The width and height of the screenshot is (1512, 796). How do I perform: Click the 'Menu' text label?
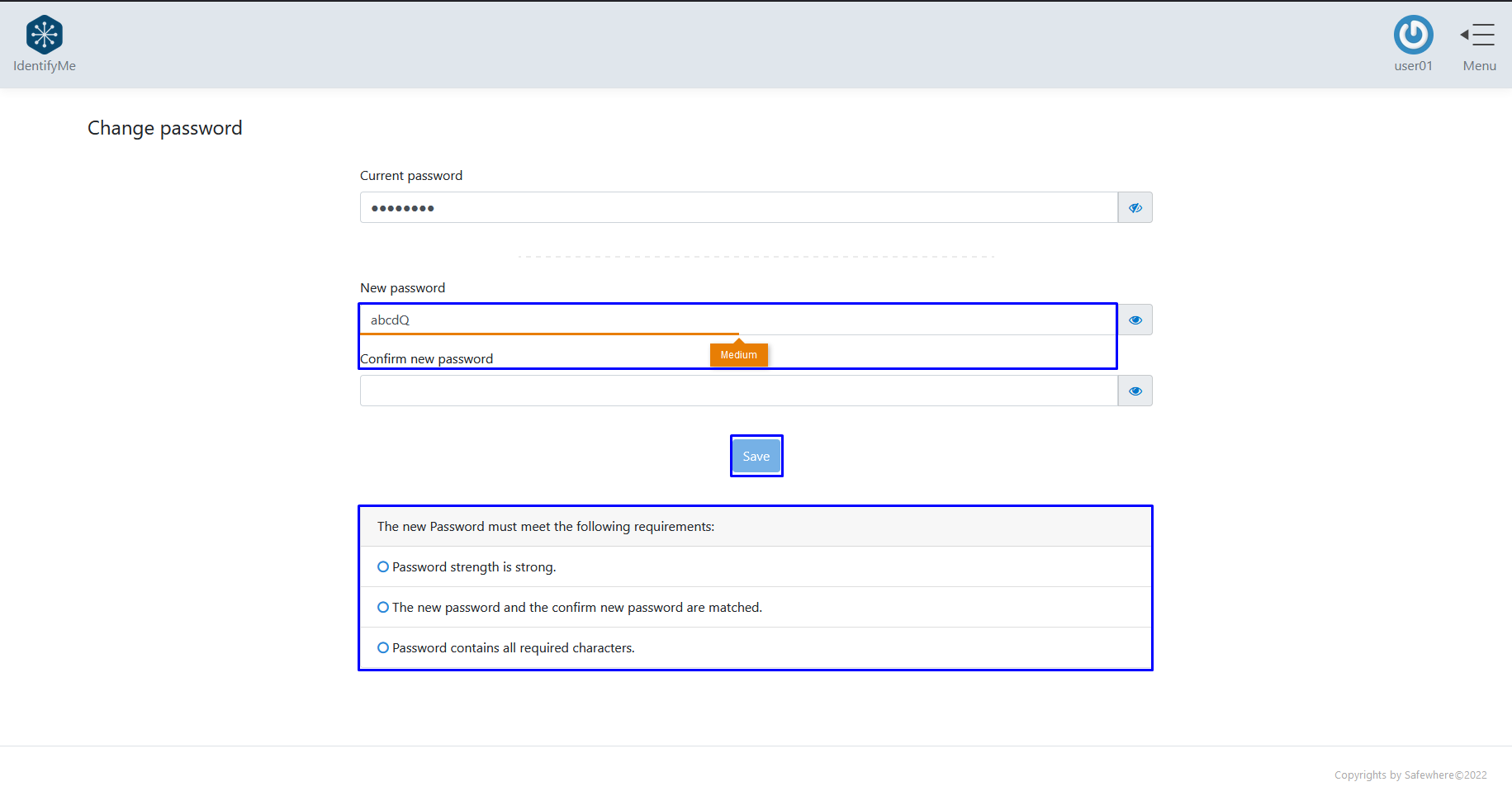pyautogui.click(x=1479, y=66)
